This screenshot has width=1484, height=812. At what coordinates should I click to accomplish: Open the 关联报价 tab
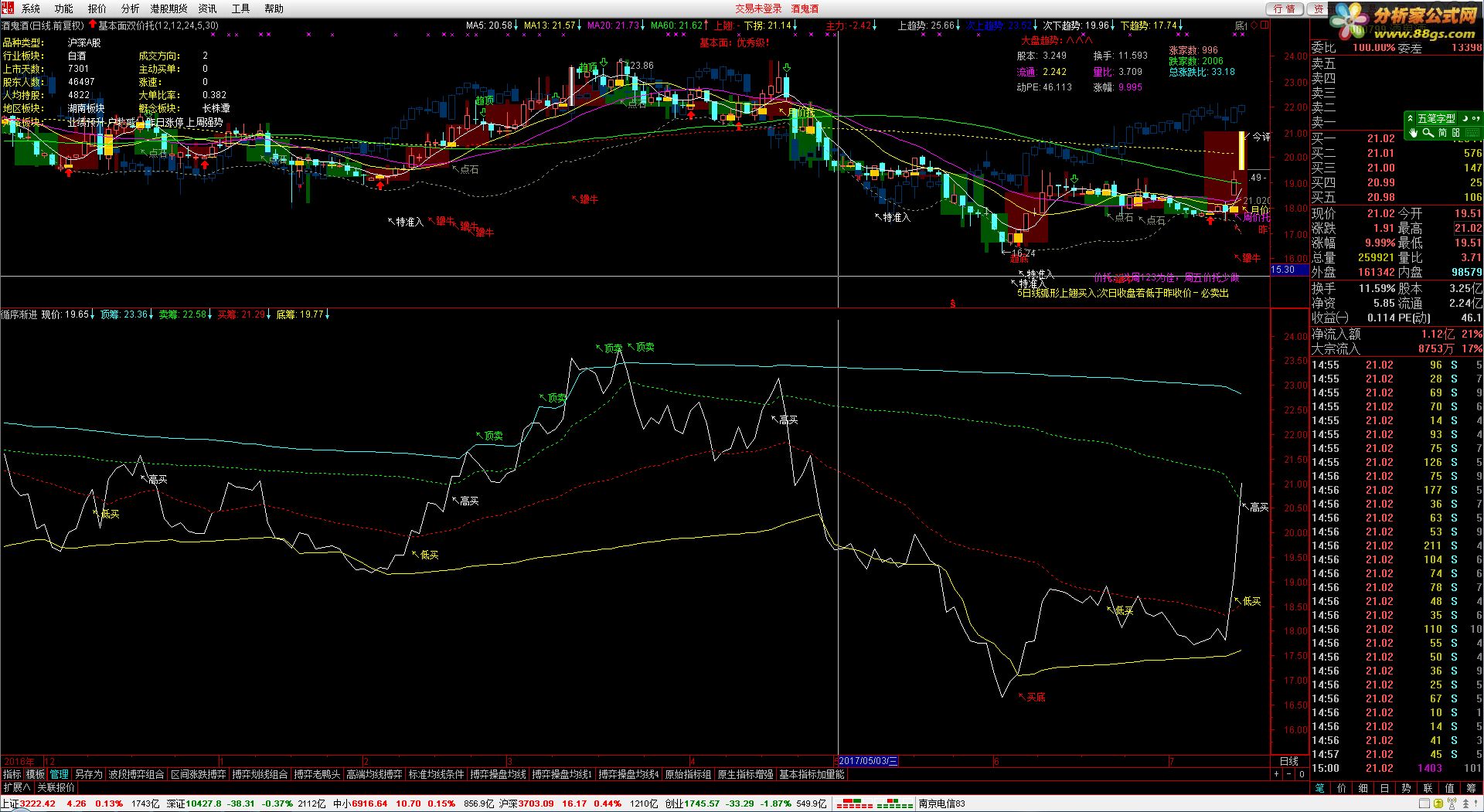pos(56,787)
